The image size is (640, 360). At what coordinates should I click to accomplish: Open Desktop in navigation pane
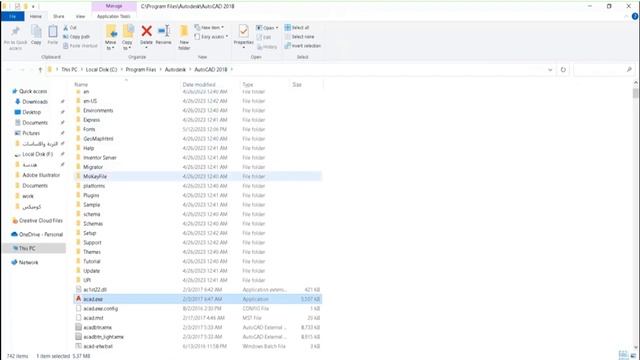click(28, 112)
